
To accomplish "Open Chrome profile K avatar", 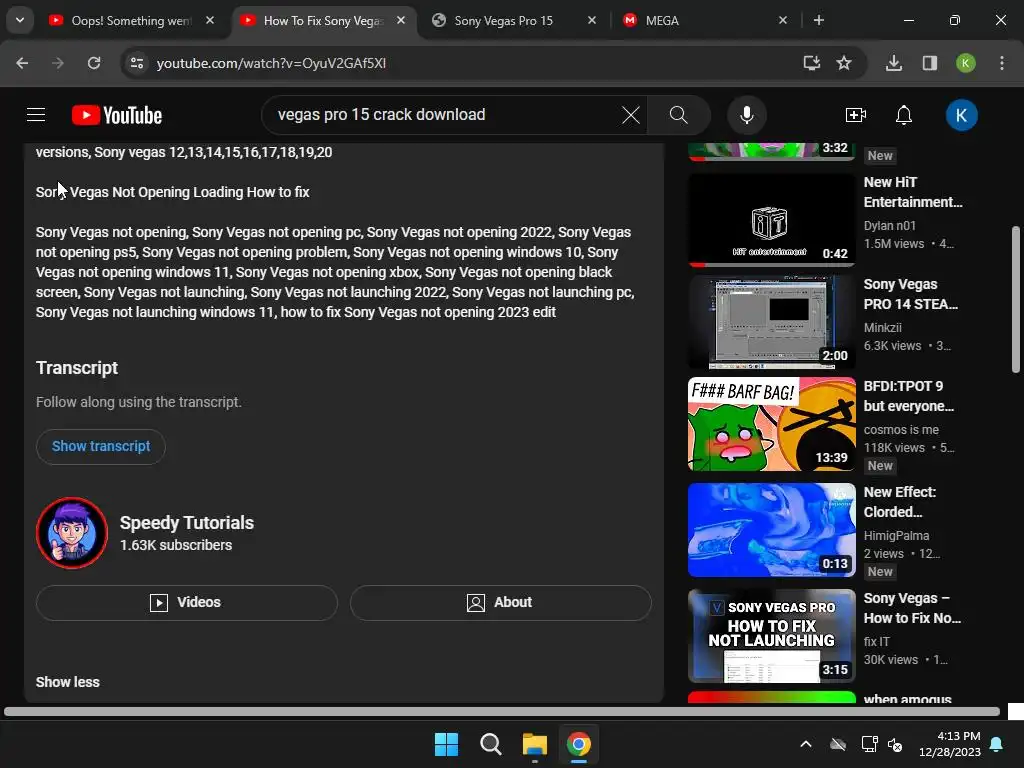I will pyautogui.click(x=966, y=63).
